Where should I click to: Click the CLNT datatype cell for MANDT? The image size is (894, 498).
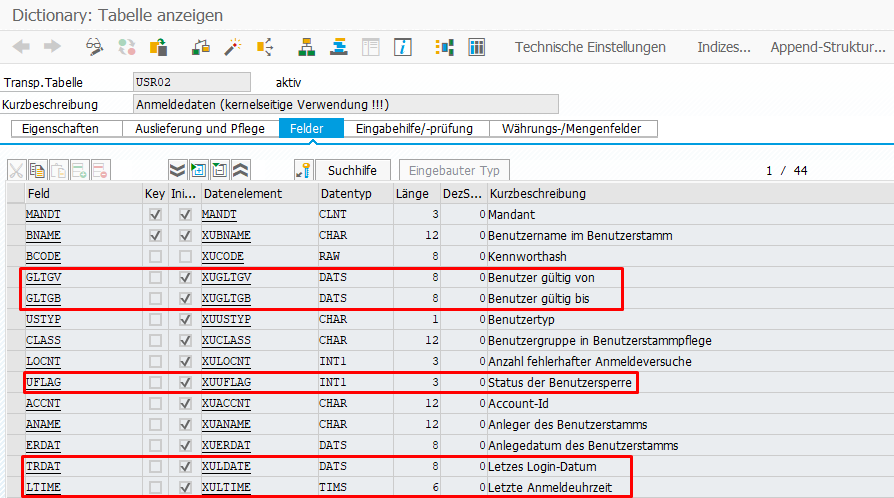(x=355, y=214)
